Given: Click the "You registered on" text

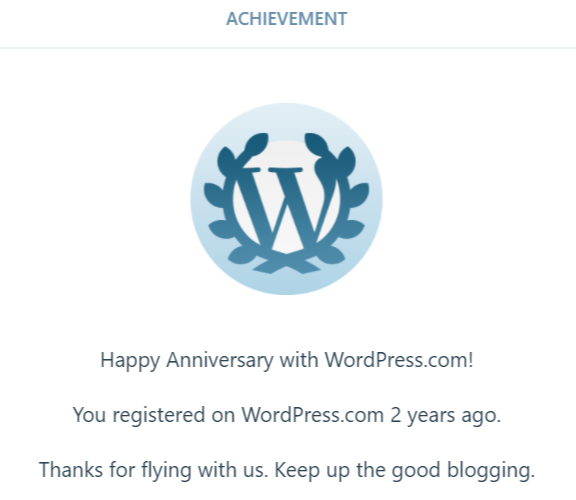Looking at the screenshot, I should click(x=154, y=416).
